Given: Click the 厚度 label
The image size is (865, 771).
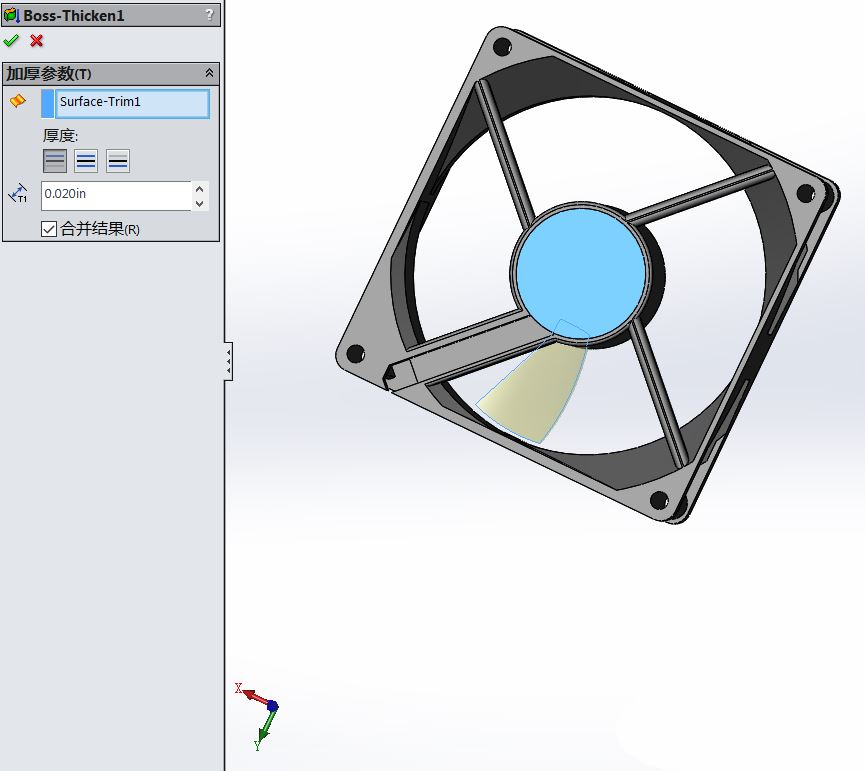Looking at the screenshot, I should pos(61,136).
